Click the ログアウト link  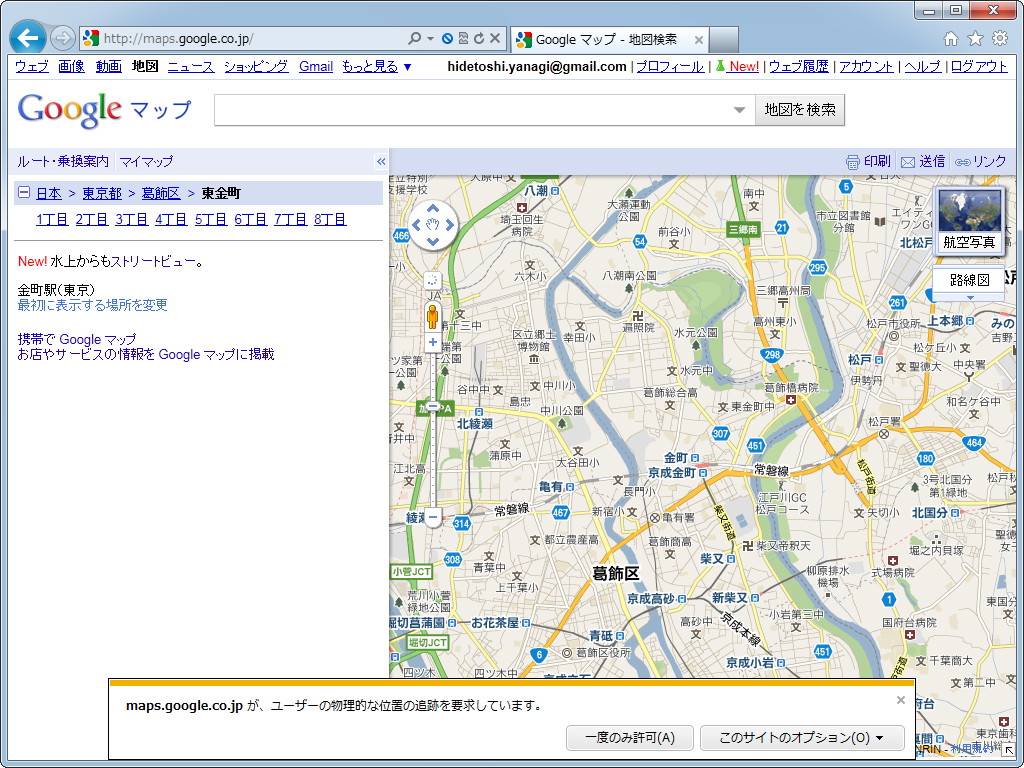pyautogui.click(x=980, y=66)
